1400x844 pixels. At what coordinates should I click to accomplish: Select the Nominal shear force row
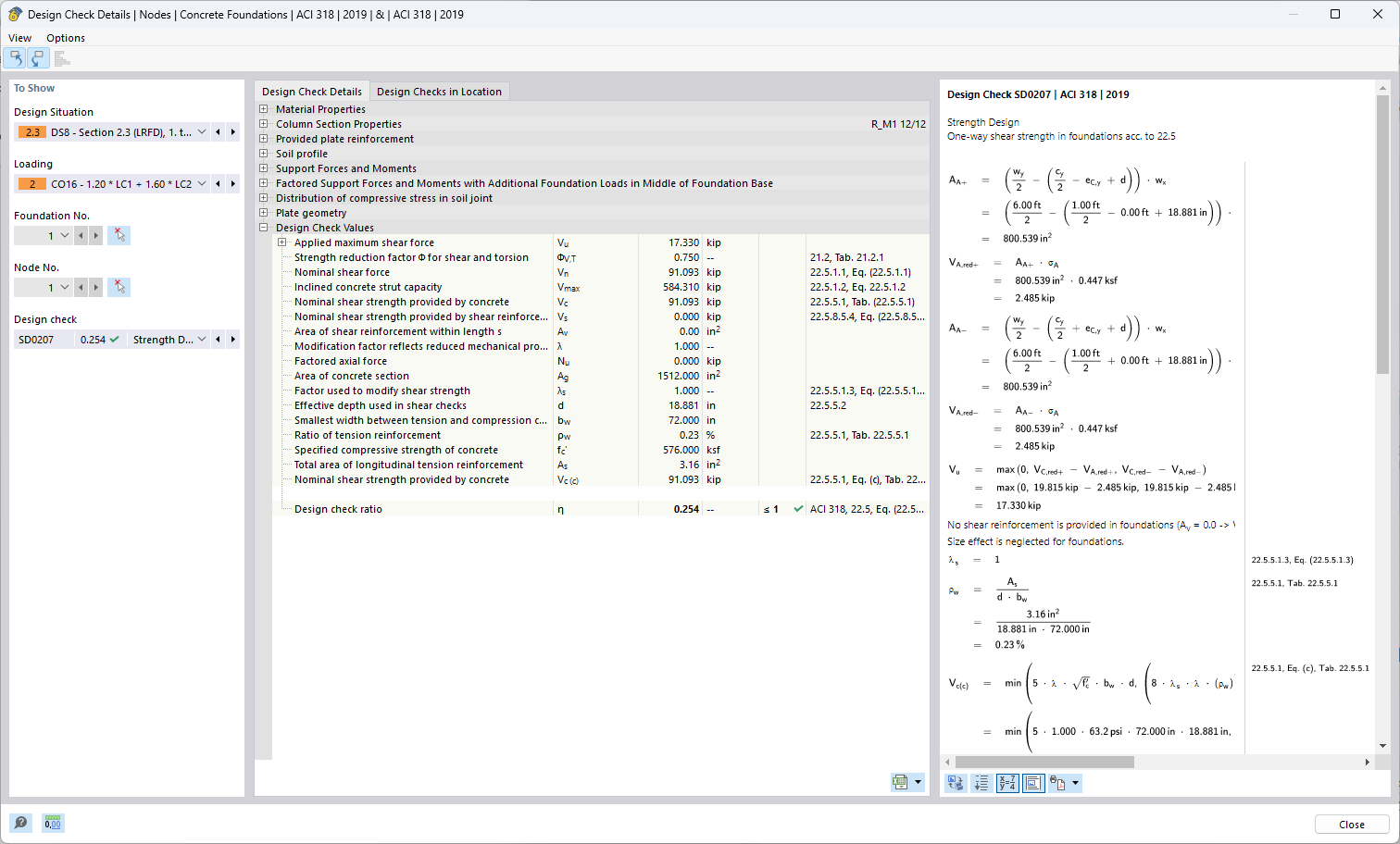[601, 272]
